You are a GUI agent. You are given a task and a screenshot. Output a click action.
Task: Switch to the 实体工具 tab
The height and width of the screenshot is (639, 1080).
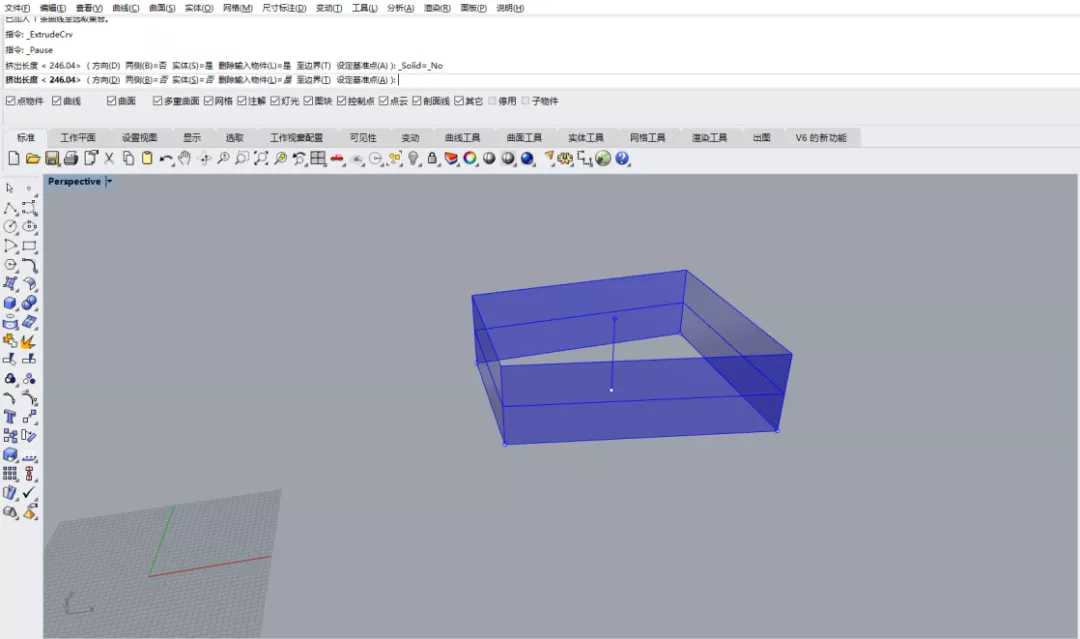pyautogui.click(x=586, y=138)
